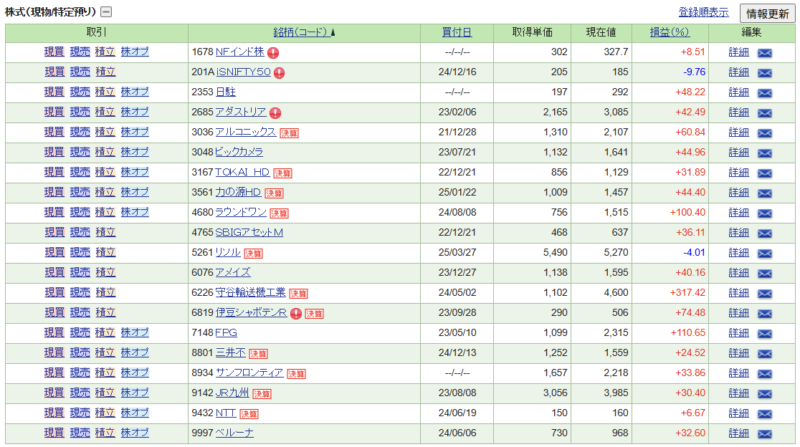This screenshot has width=800, height=447.
Task: Click mail icon in 守谷輸送機工業 row
Action: click(x=764, y=293)
